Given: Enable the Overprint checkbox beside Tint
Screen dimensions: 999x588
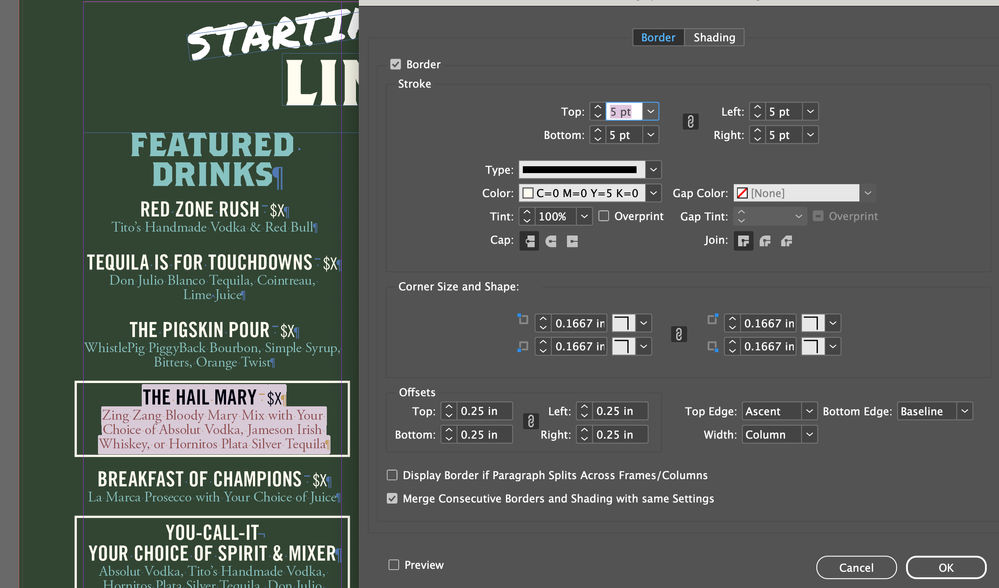Looking at the screenshot, I should click(604, 216).
